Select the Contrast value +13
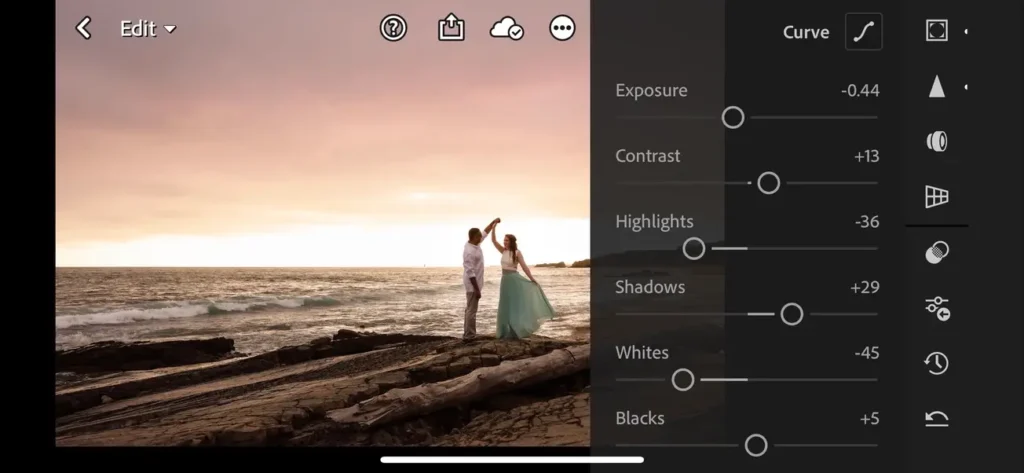This screenshot has height=473, width=1024. (x=866, y=156)
